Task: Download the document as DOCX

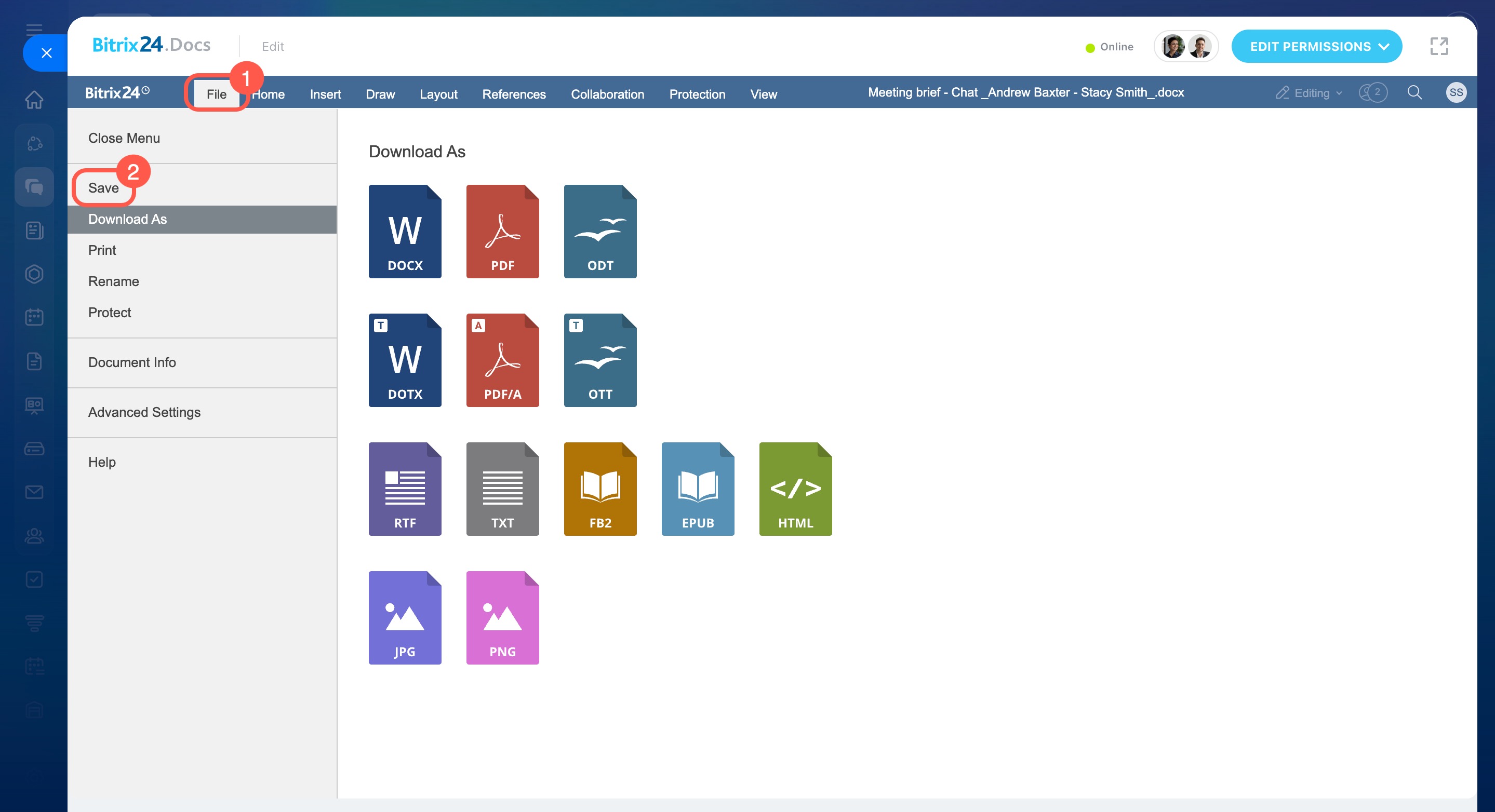Action: tap(405, 231)
